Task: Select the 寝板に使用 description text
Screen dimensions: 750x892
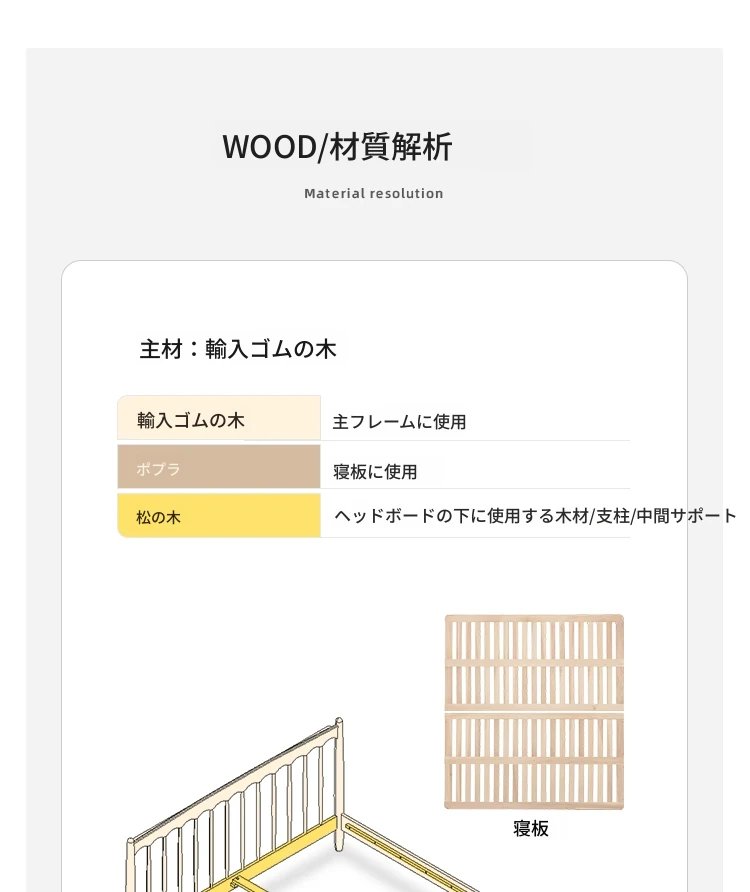Action: pos(375,472)
